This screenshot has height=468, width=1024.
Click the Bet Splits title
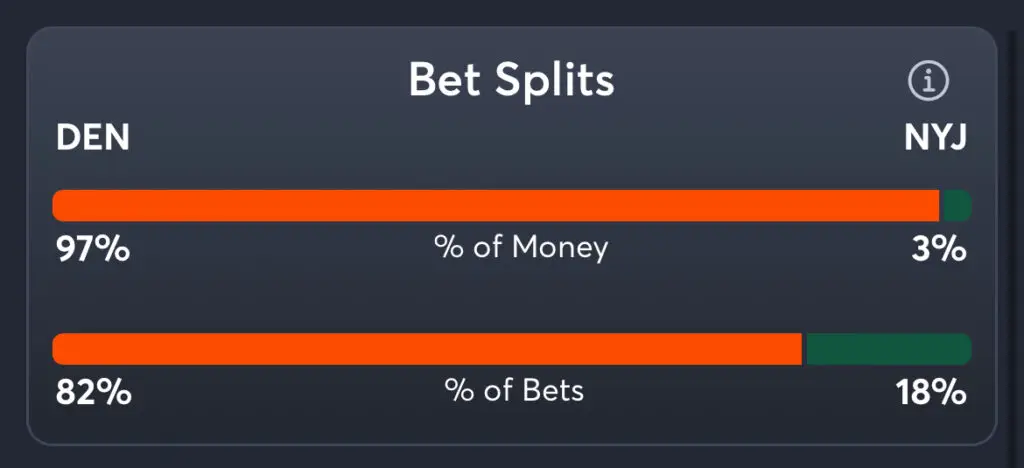(511, 81)
